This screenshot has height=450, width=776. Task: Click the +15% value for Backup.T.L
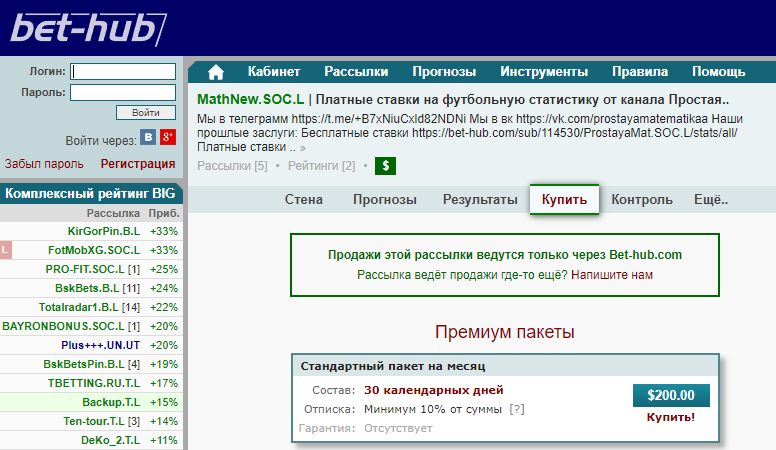click(x=164, y=402)
